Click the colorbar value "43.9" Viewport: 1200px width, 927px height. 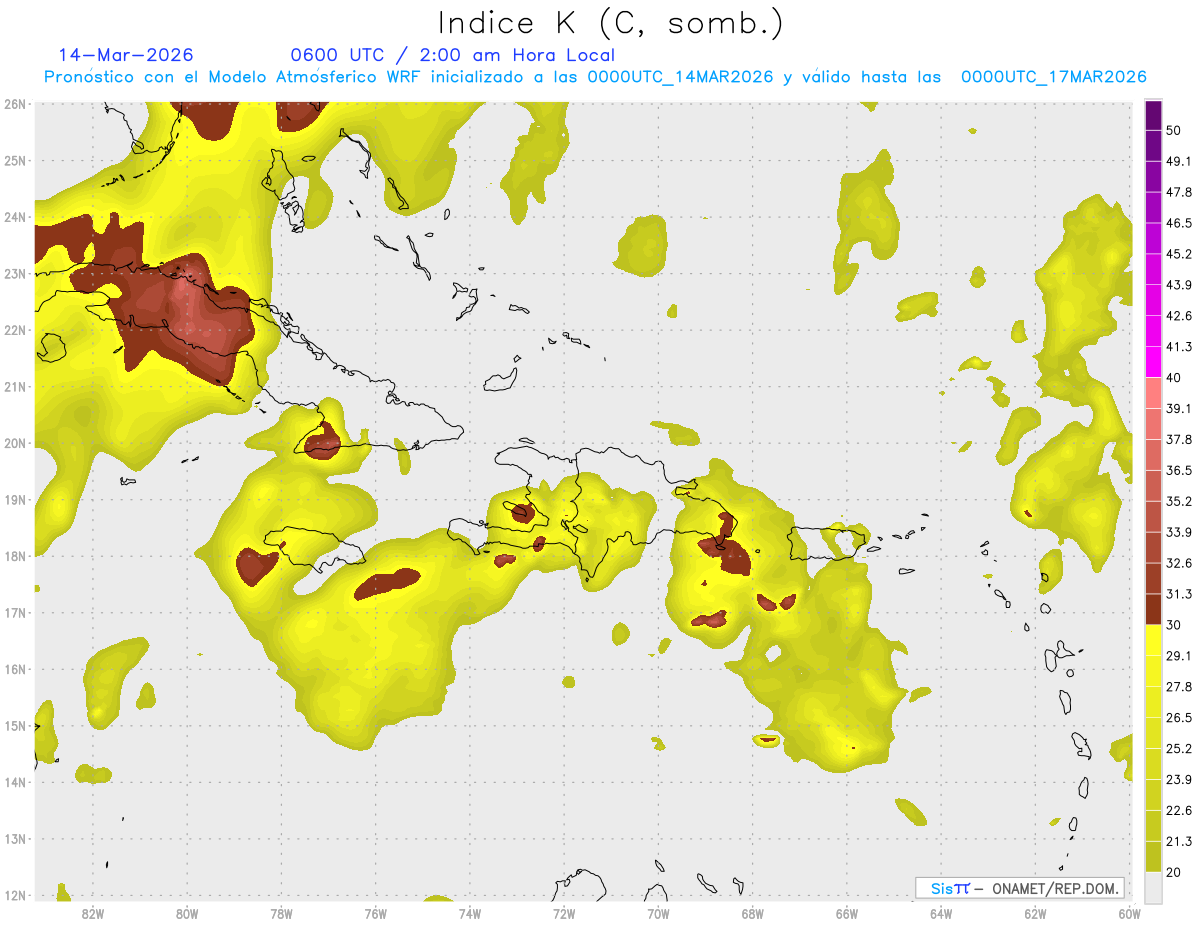coord(1179,285)
